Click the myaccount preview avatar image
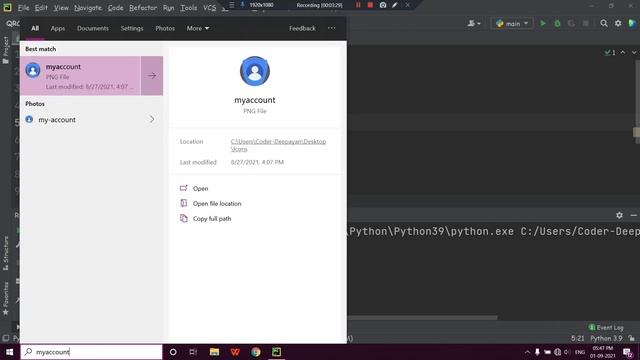This screenshot has width=640, height=360. tap(255, 71)
